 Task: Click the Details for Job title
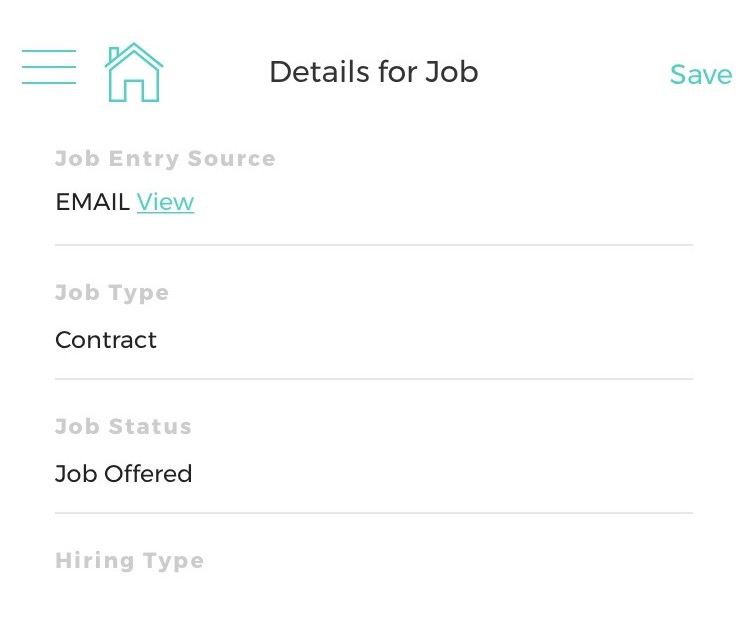coord(373,72)
